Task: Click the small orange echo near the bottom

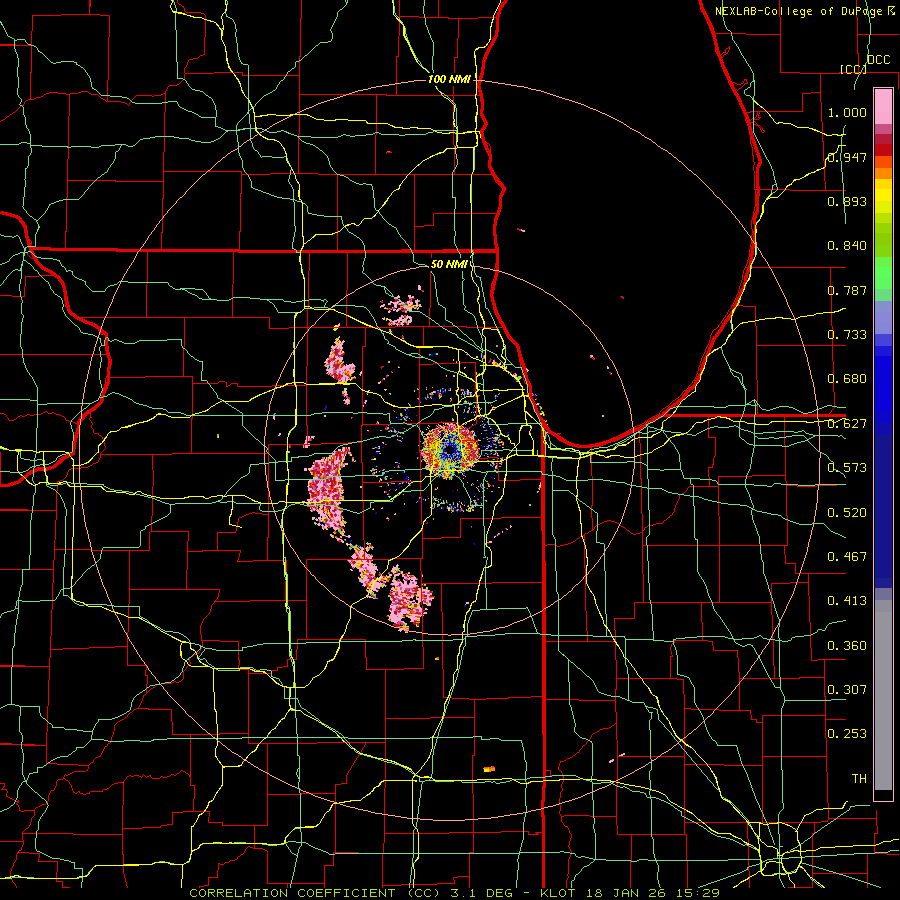Action: pos(489,769)
